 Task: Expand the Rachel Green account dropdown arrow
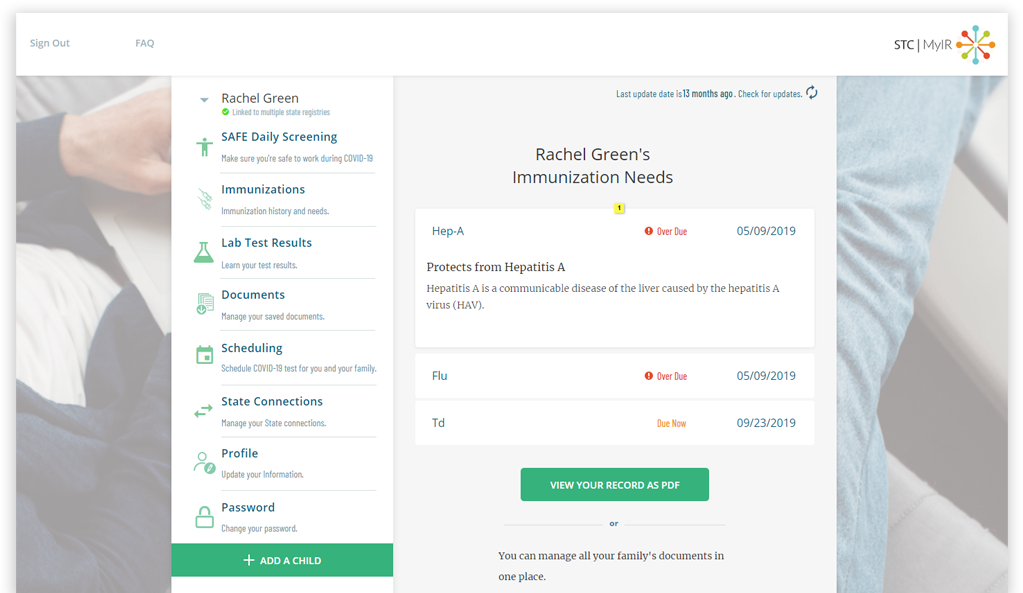point(204,100)
